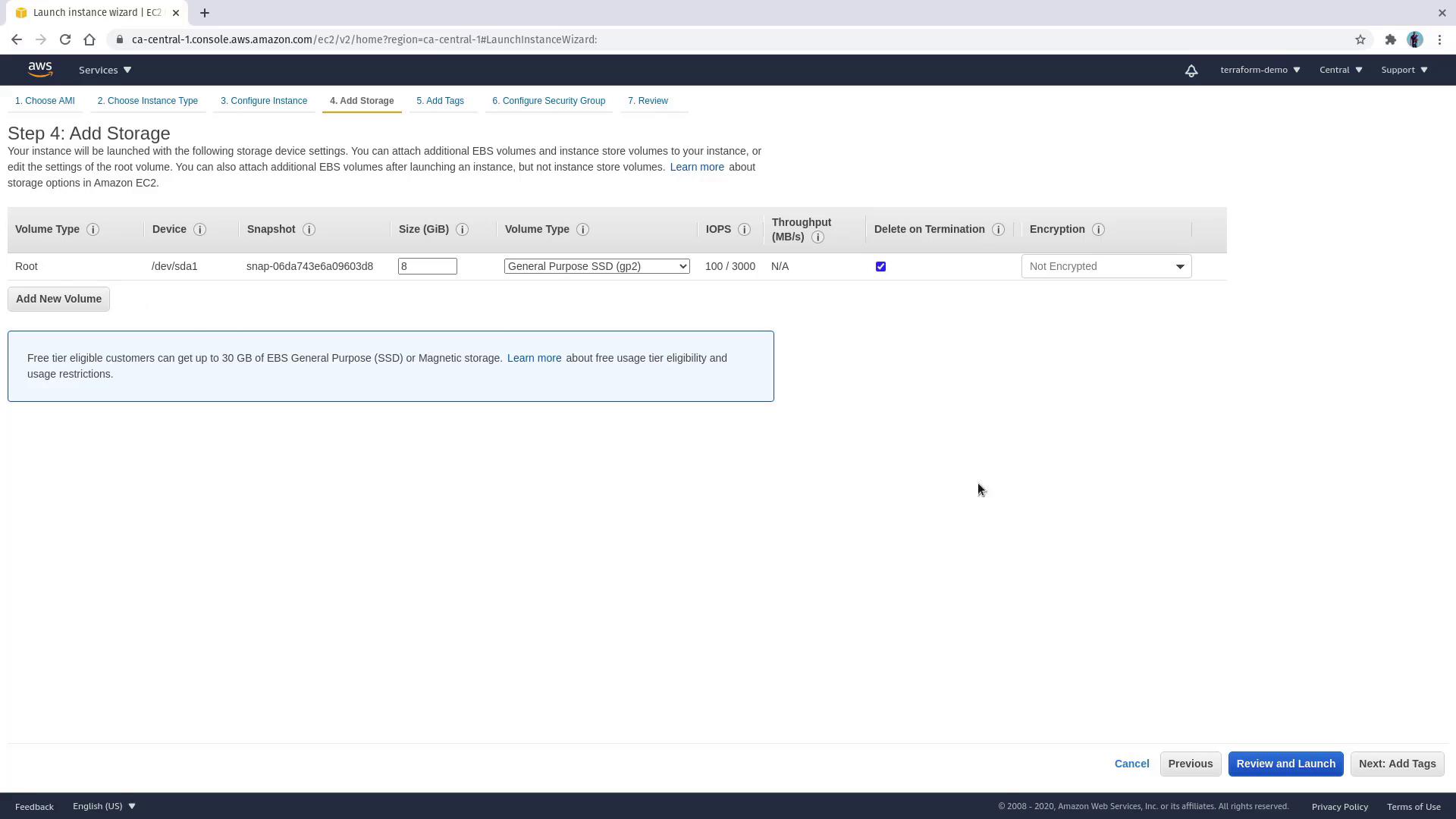
Task: Click info icon beside Delete on Termination
Action: click(x=998, y=230)
